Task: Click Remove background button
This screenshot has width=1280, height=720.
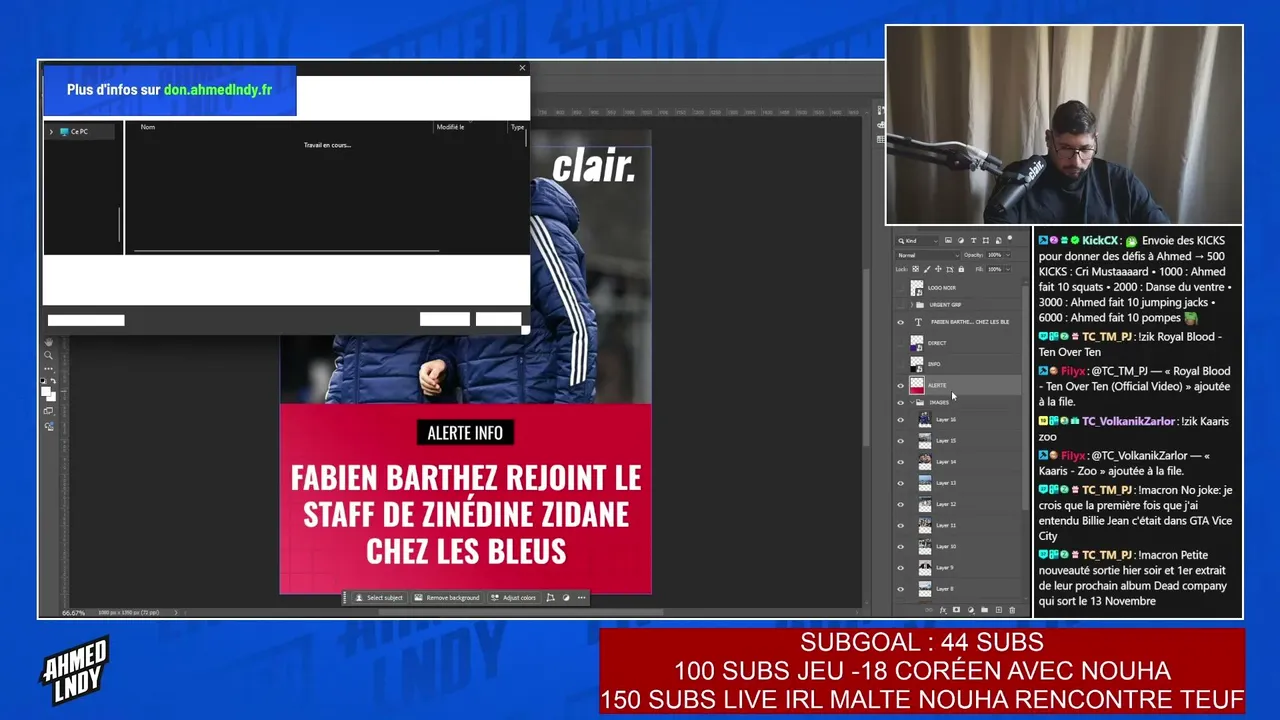Action: 446,598
